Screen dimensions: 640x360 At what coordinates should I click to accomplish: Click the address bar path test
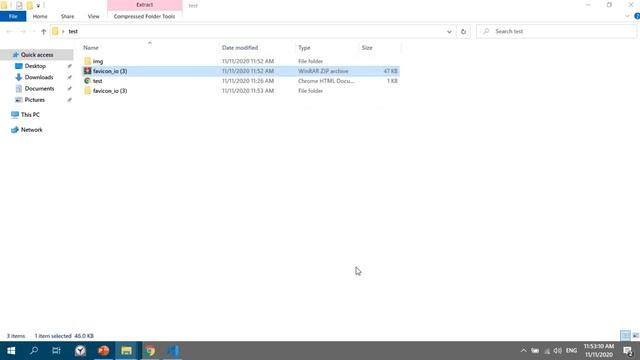click(x=73, y=31)
